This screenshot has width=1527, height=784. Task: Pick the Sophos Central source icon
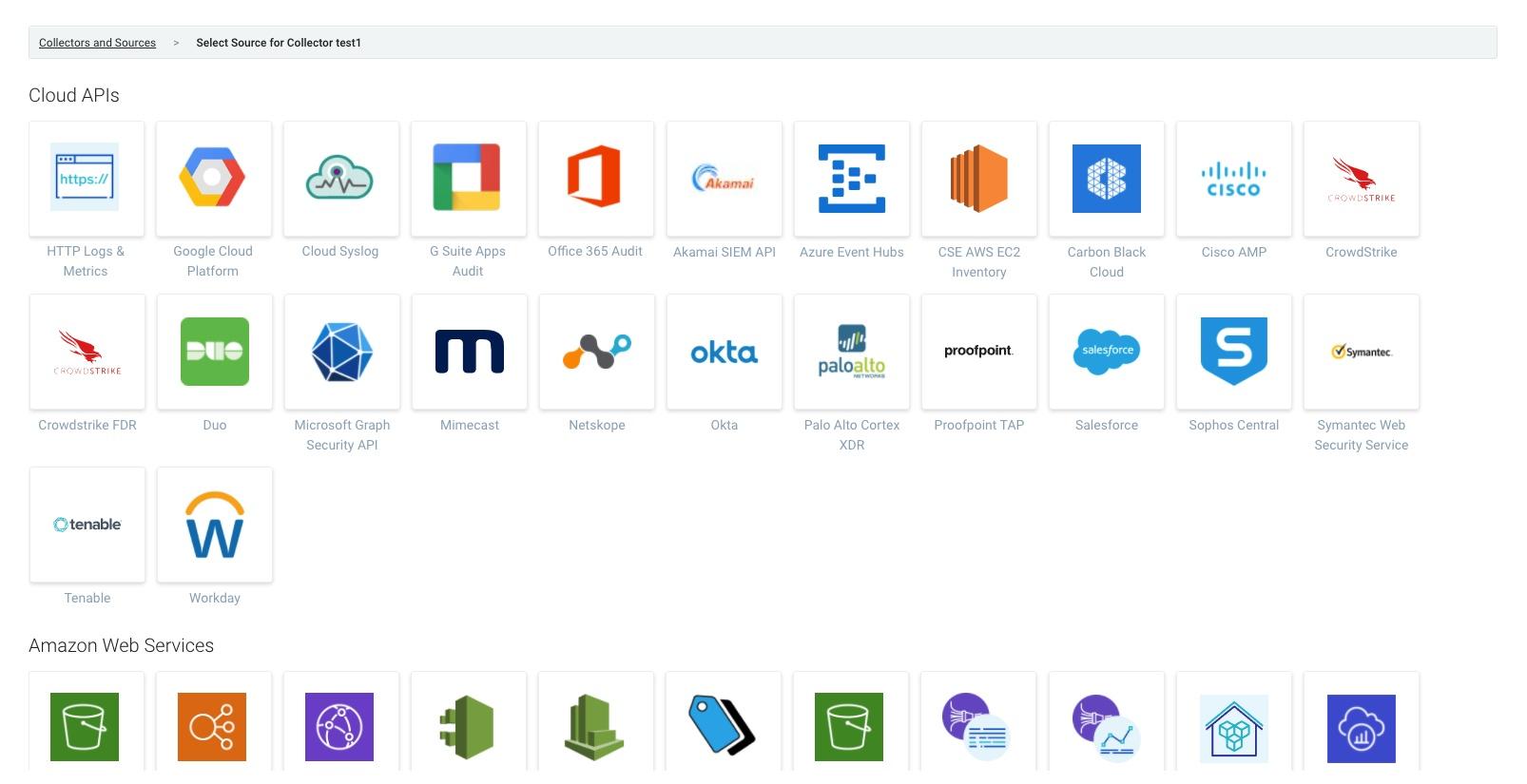point(1234,352)
